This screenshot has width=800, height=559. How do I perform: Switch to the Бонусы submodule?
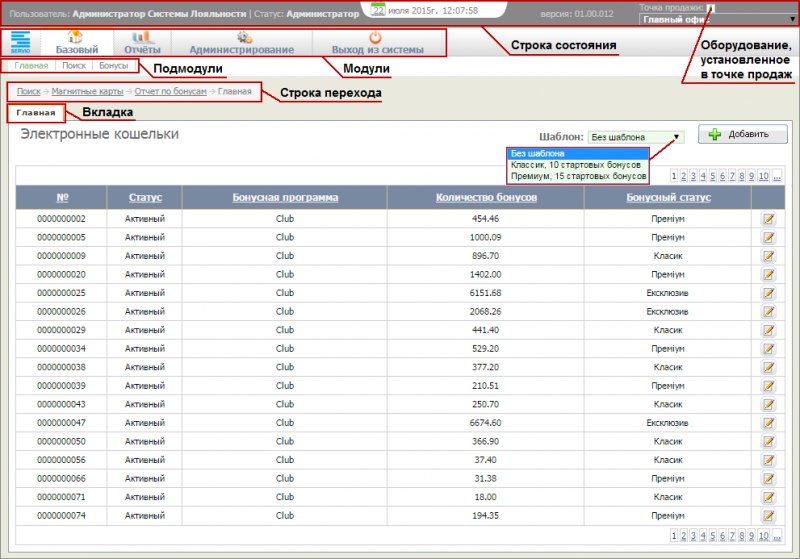coord(113,65)
